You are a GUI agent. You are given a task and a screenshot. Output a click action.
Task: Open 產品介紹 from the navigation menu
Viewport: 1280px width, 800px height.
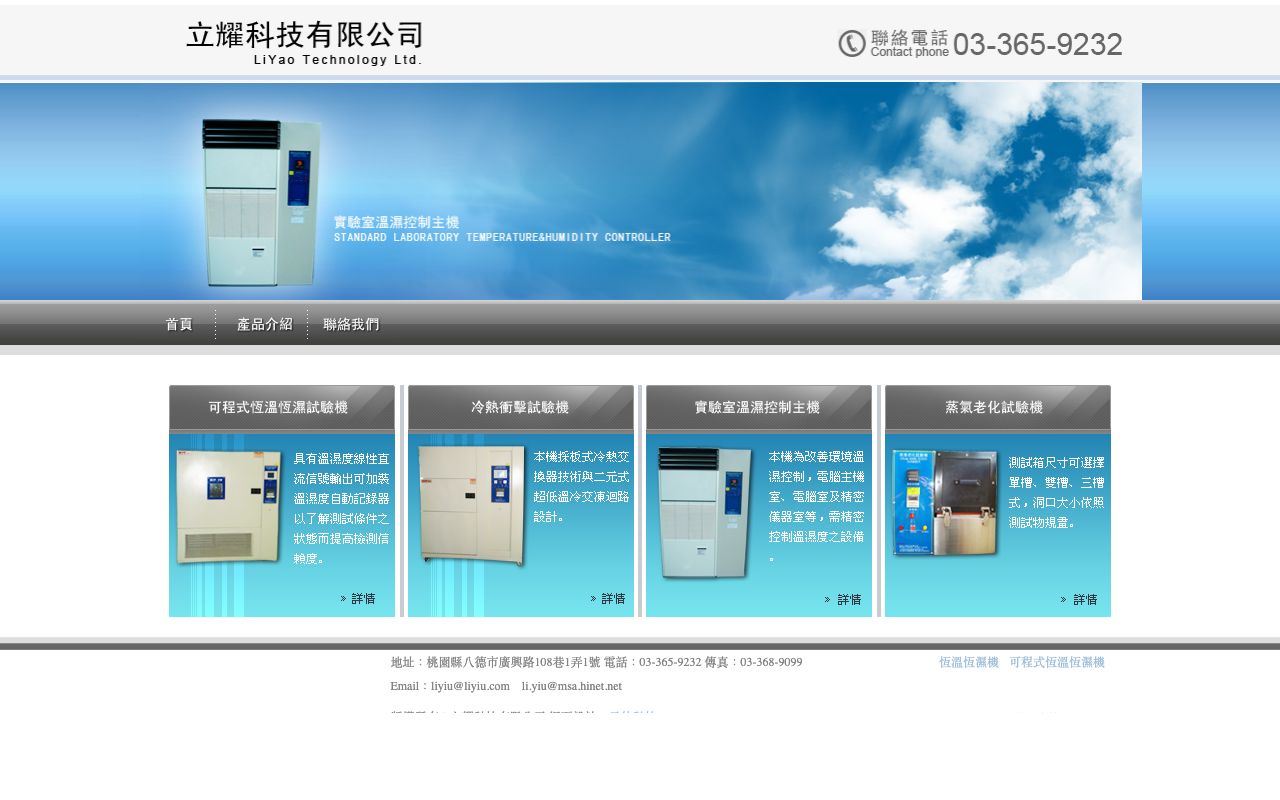click(264, 324)
